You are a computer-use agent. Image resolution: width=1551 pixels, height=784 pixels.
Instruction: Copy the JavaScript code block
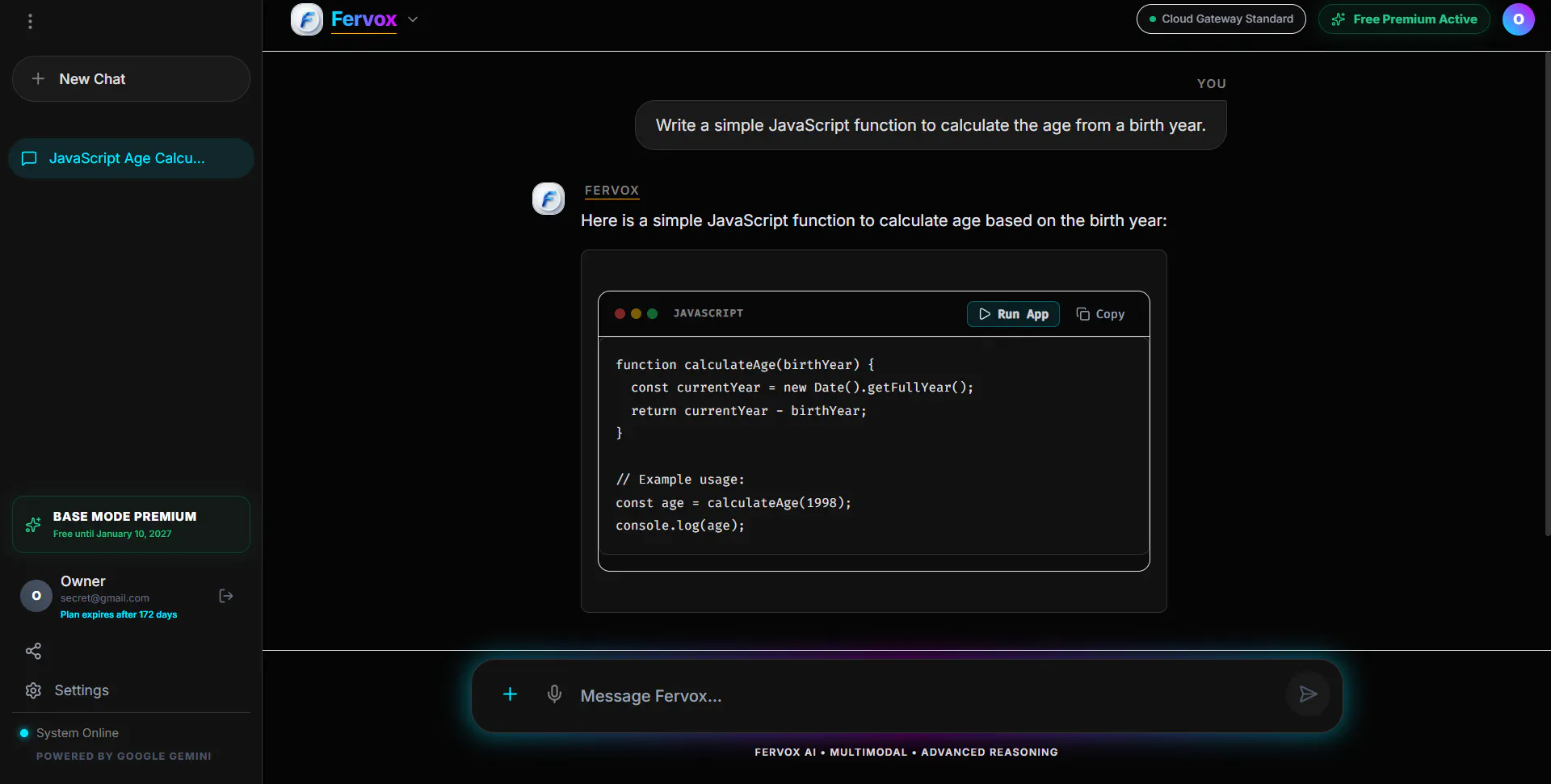click(x=1100, y=314)
